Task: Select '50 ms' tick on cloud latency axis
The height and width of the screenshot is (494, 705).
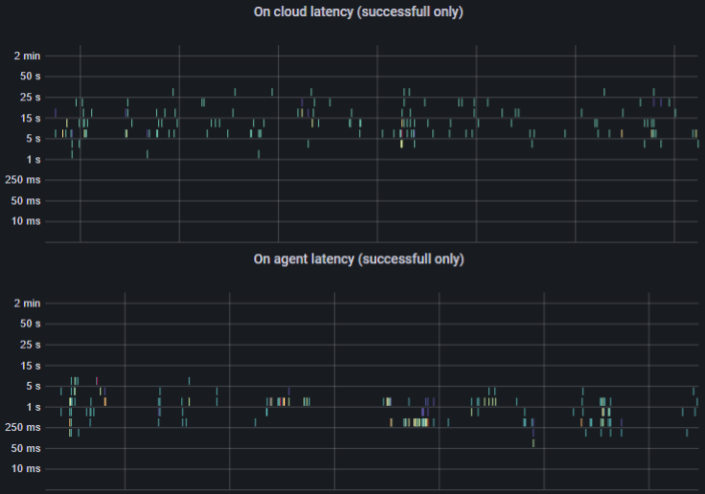Action: coord(27,201)
